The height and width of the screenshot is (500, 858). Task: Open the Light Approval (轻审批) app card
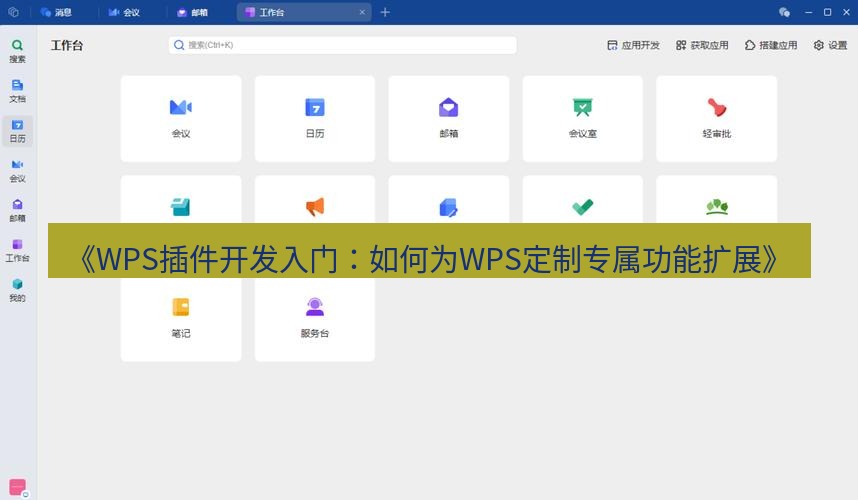(x=717, y=119)
